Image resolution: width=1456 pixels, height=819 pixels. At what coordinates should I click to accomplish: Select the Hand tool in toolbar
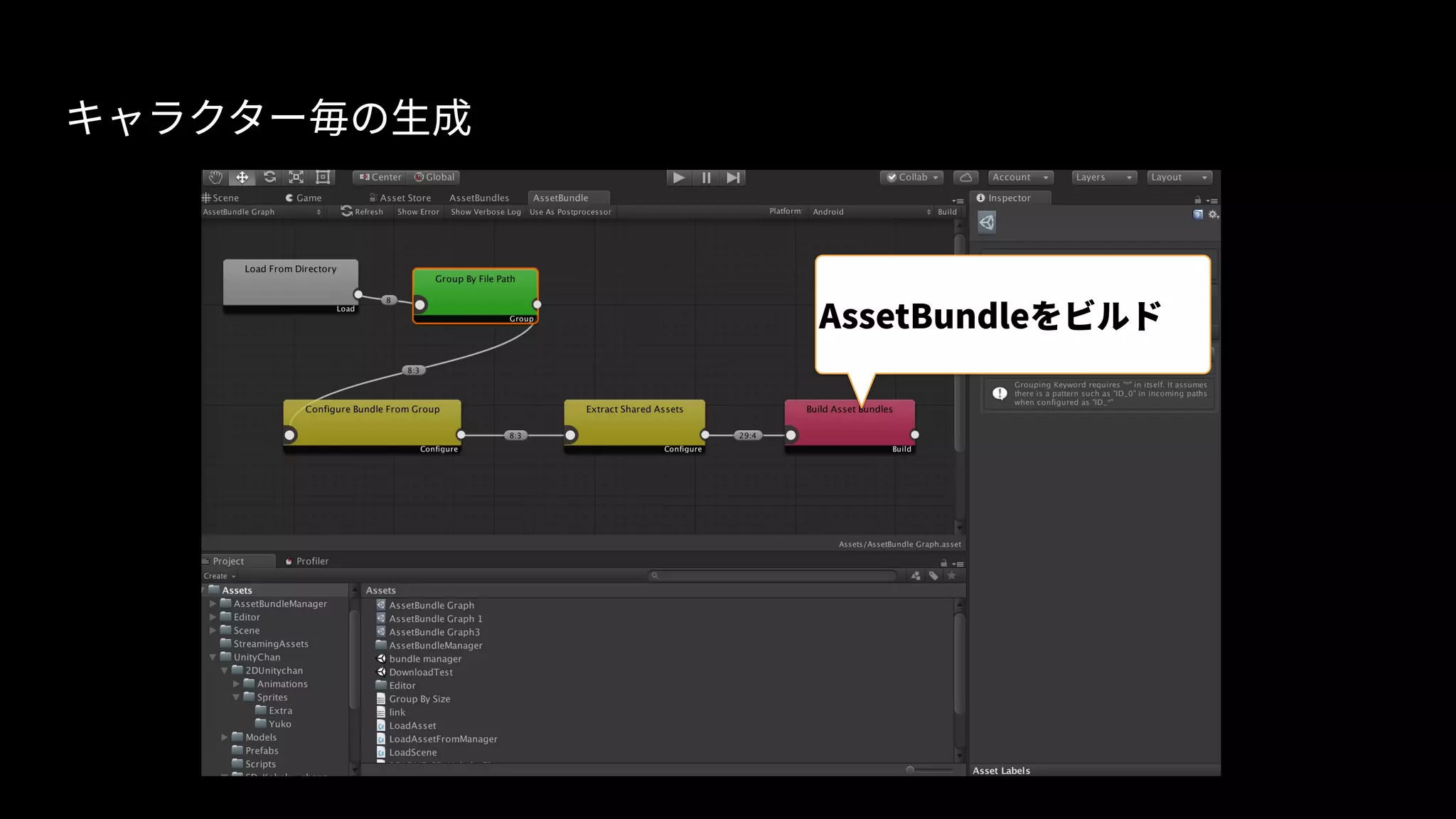tap(215, 177)
